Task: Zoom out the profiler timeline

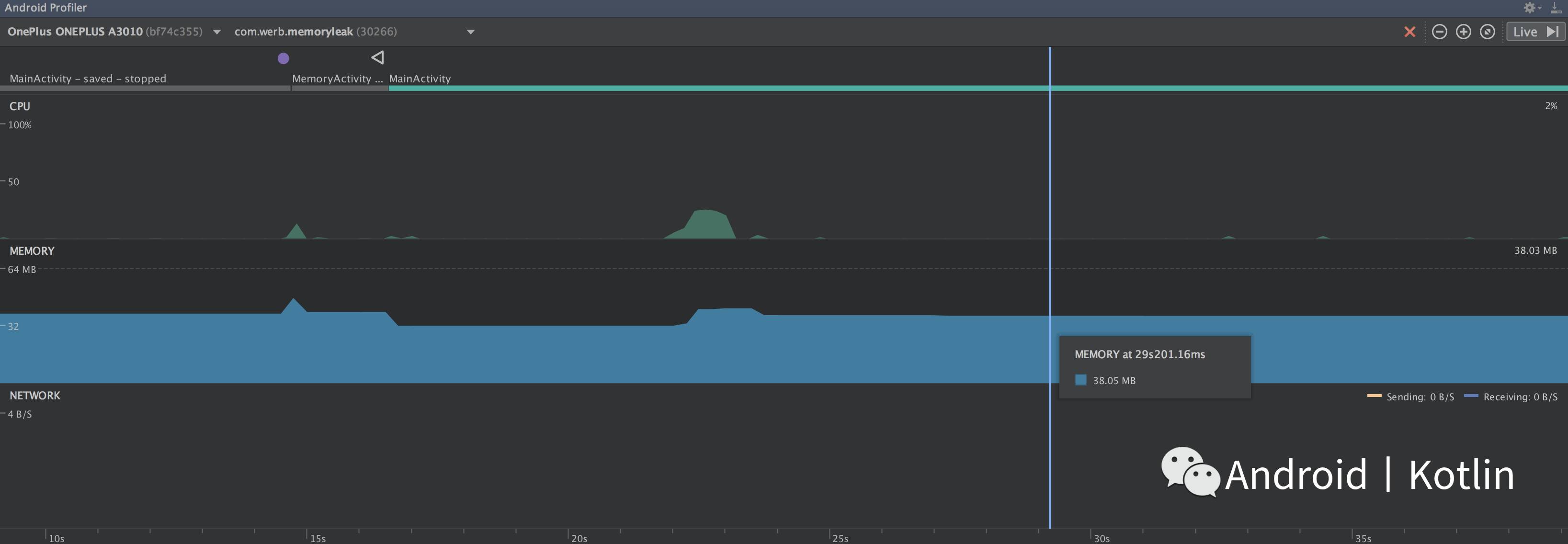Action: click(1439, 32)
